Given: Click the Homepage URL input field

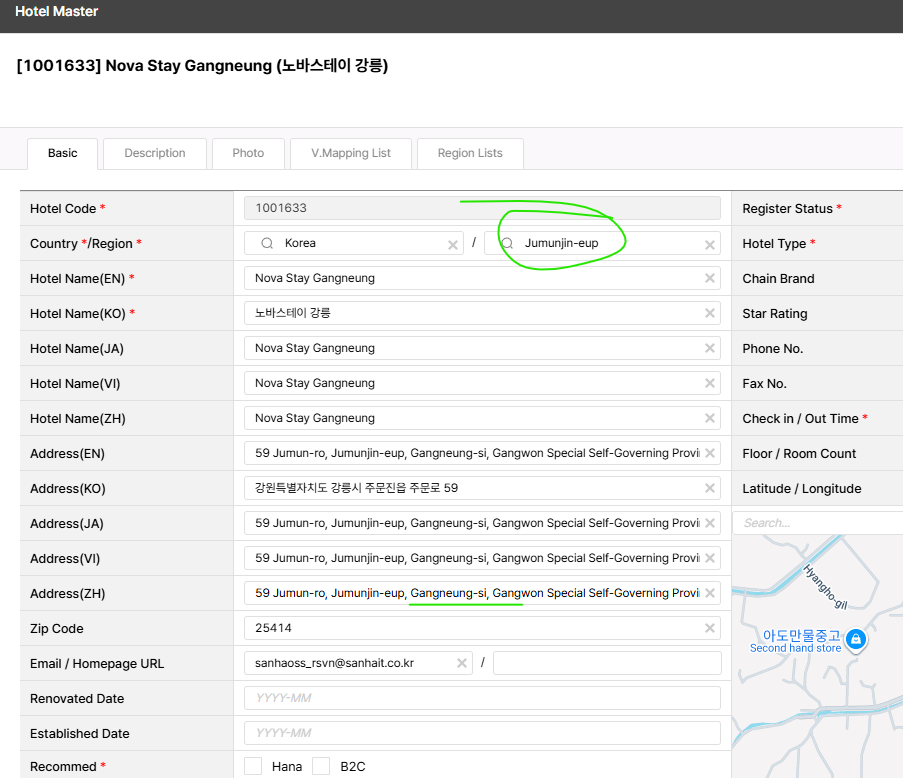Looking at the screenshot, I should [606, 663].
